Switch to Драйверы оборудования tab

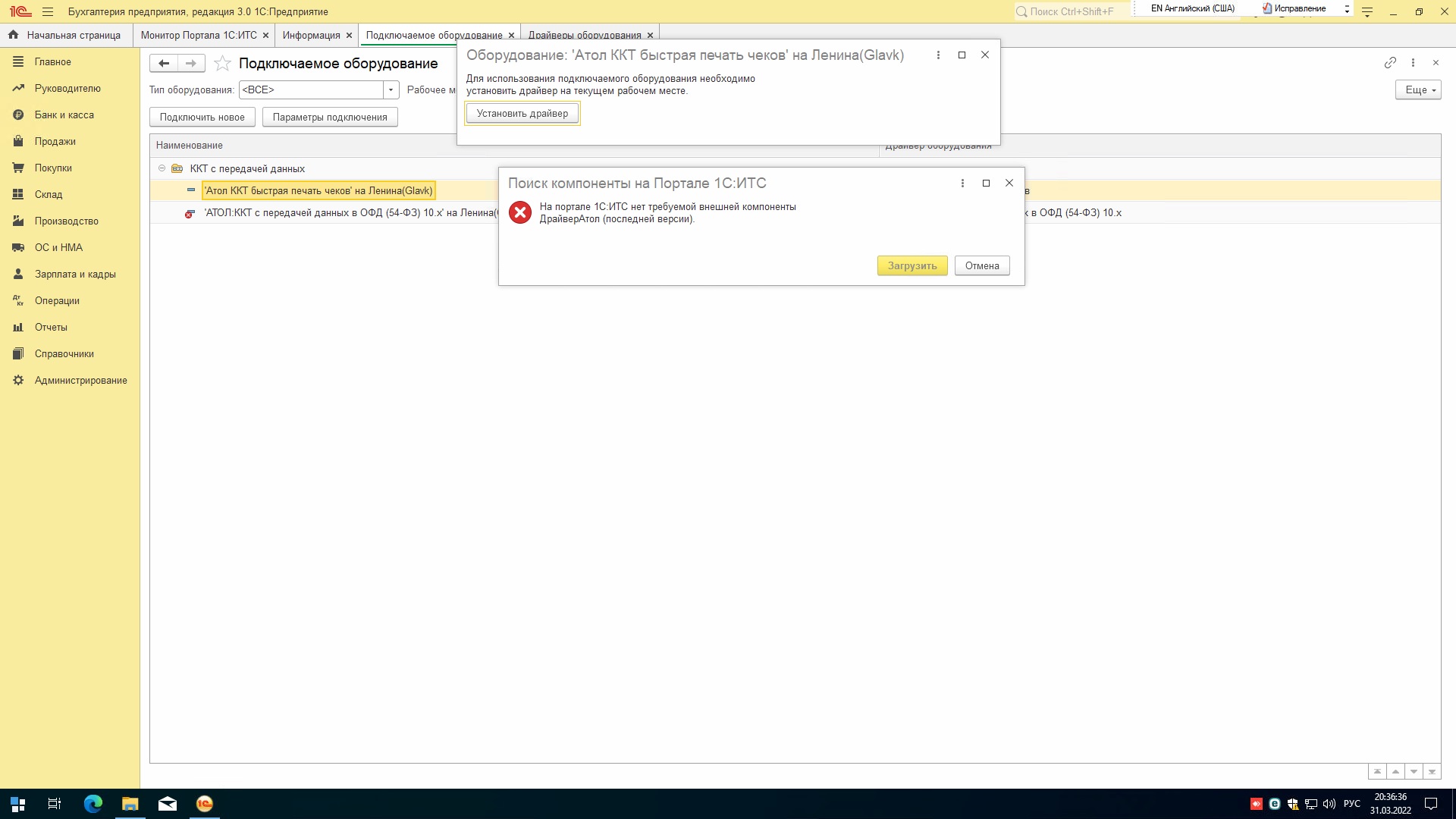tap(585, 35)
